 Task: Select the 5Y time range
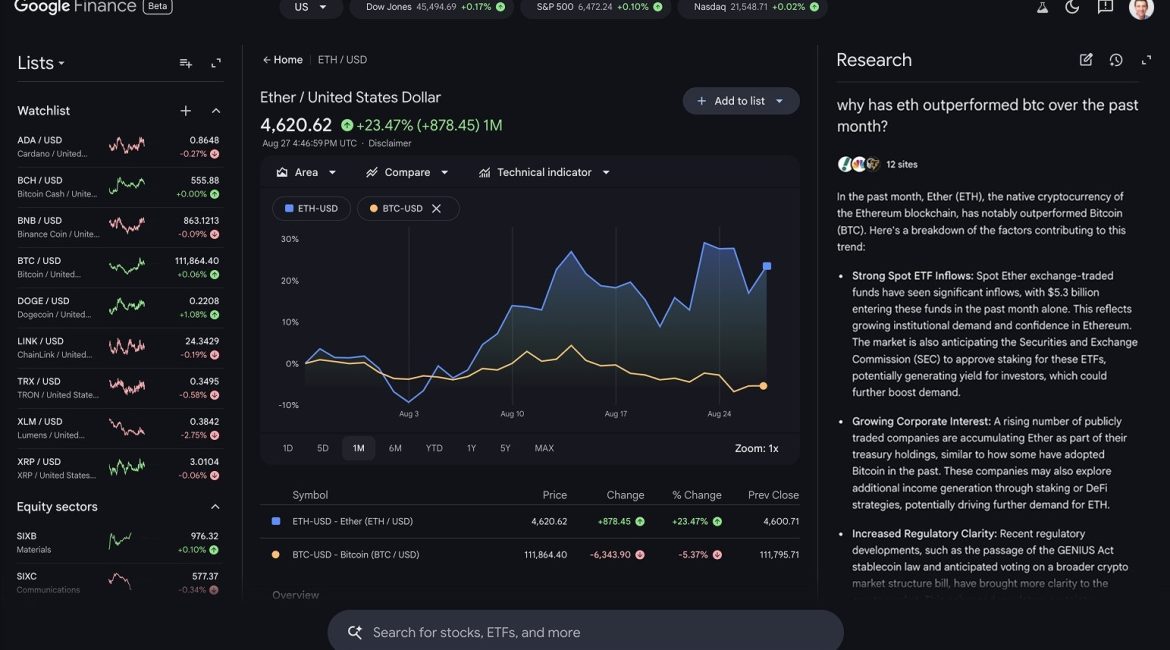point(505,449)
